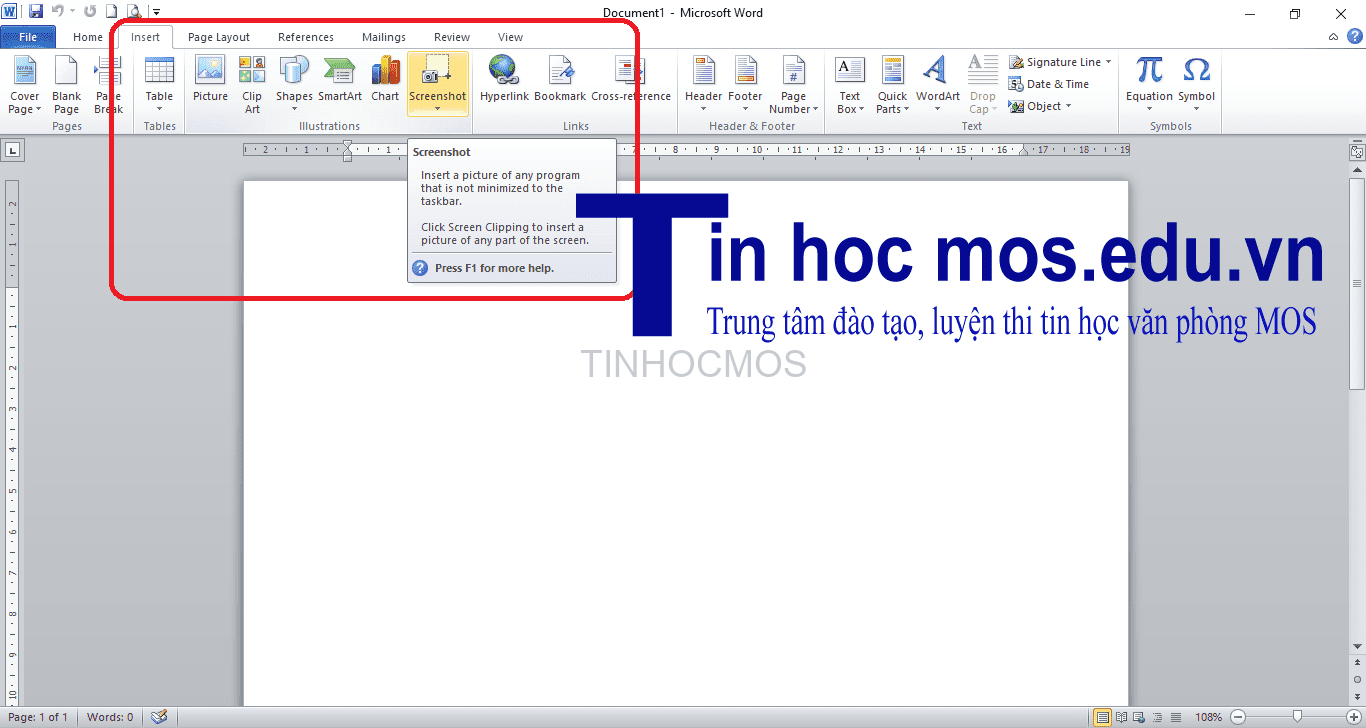Click the vertical scrollbar thumb
Image resolution: width=1366 pixels, height=728 pixels.
point(1357,284)
